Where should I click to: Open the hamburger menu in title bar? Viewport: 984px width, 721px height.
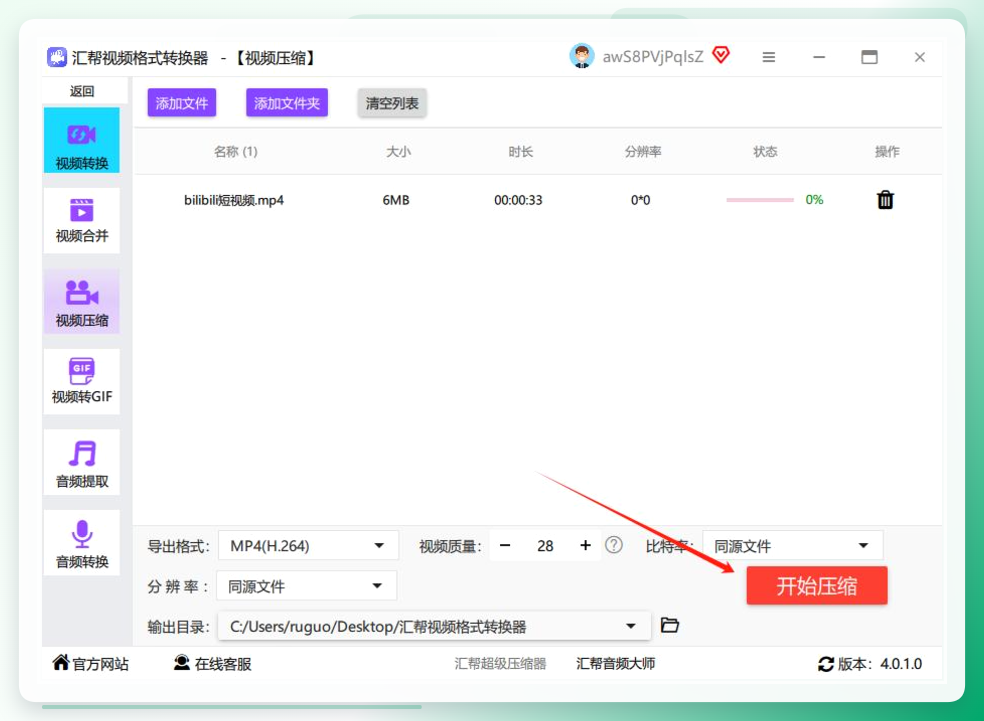[769, 57]
